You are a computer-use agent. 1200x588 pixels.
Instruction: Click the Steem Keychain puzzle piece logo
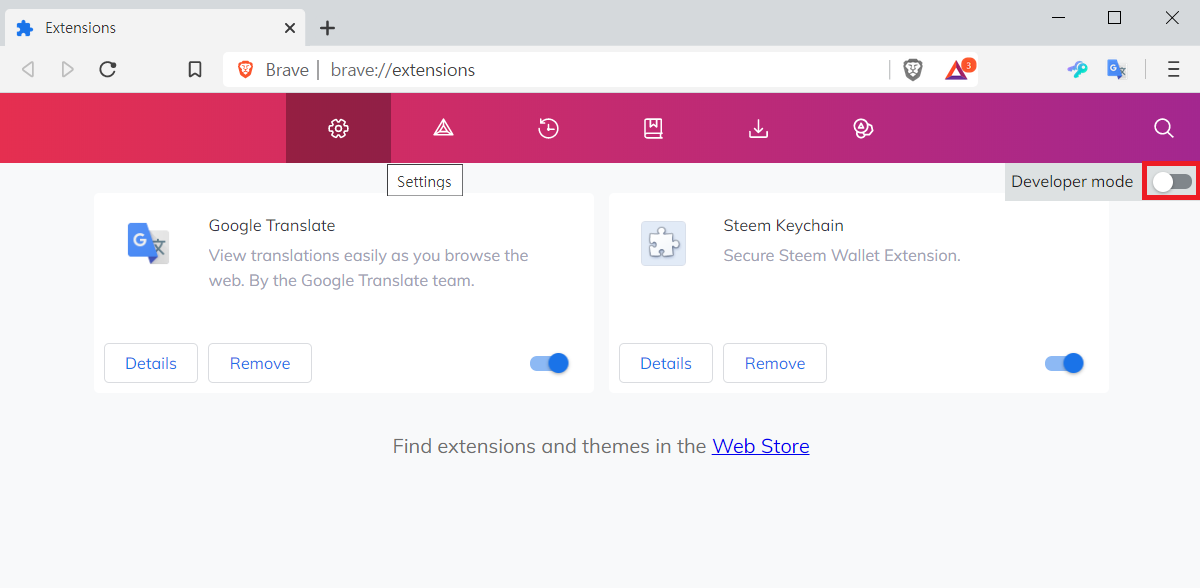click(x=663, y=243)
